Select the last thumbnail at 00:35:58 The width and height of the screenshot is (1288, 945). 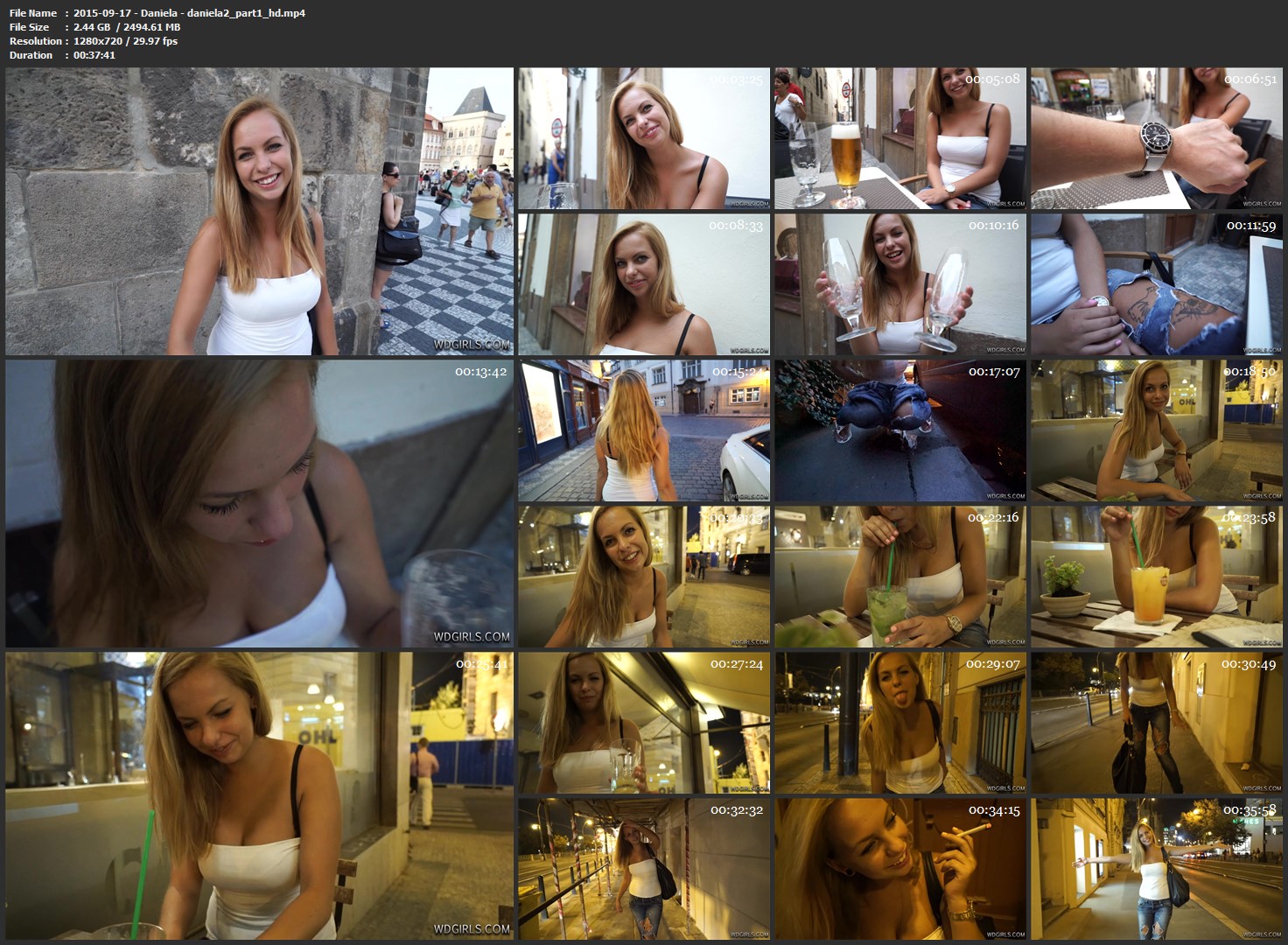click(1156, 869)
